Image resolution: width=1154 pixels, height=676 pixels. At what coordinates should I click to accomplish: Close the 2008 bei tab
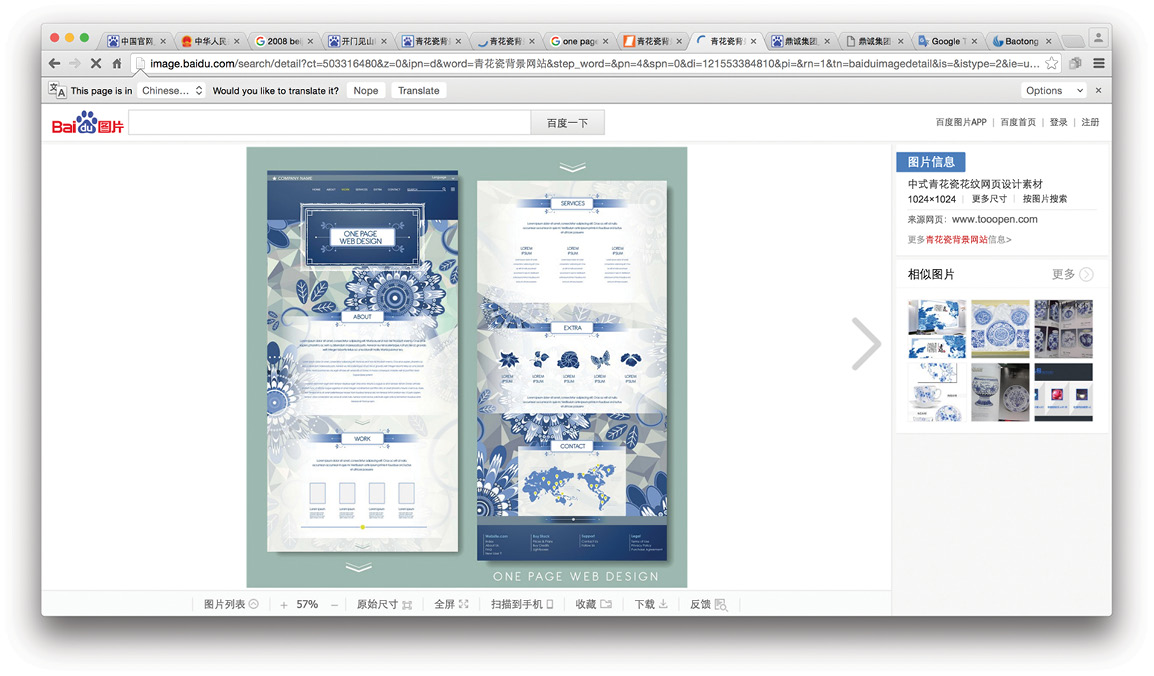click(310, 41)
